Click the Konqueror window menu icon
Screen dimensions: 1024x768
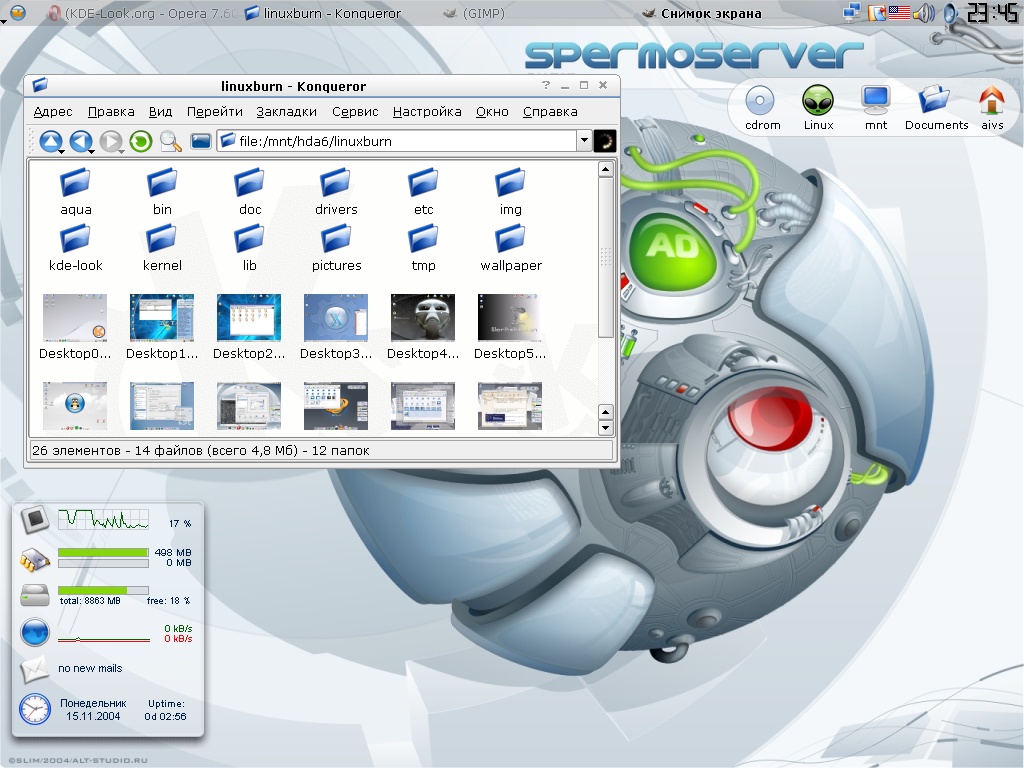[40, 85]
